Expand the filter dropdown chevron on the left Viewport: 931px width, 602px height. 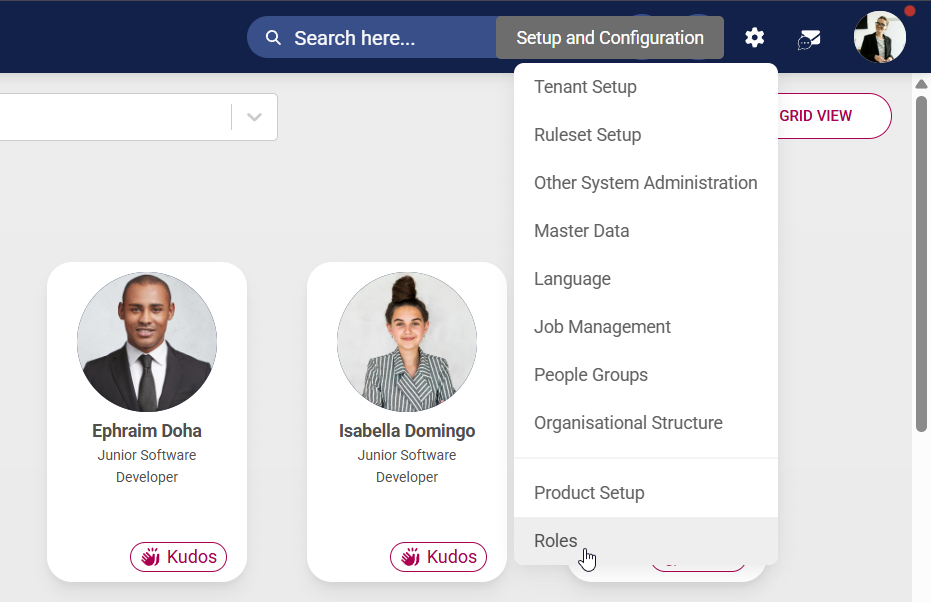point(253,116)
